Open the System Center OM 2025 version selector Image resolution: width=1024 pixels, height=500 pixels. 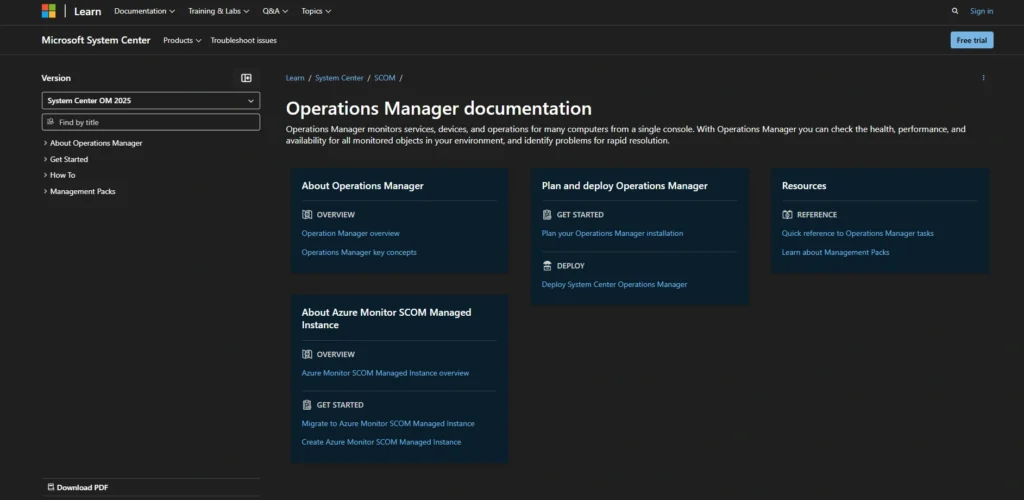point(151,101)
